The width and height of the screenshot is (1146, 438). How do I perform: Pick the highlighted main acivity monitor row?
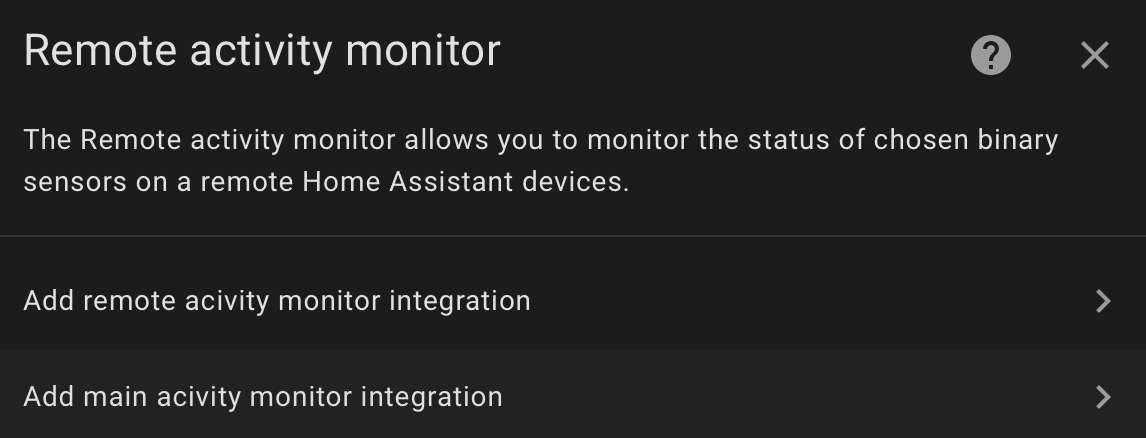pos(573,396)
